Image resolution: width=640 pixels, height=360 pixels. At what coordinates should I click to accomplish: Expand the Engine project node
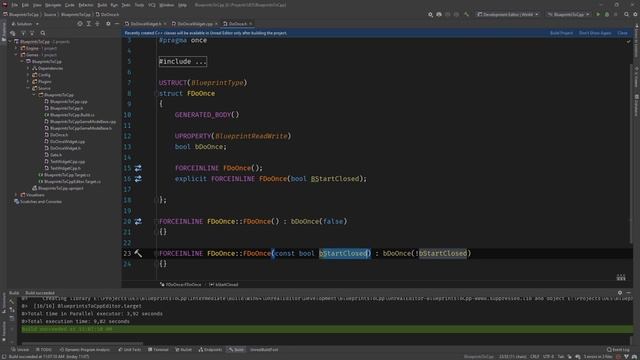pyautogui.click(x=16, y=48)
